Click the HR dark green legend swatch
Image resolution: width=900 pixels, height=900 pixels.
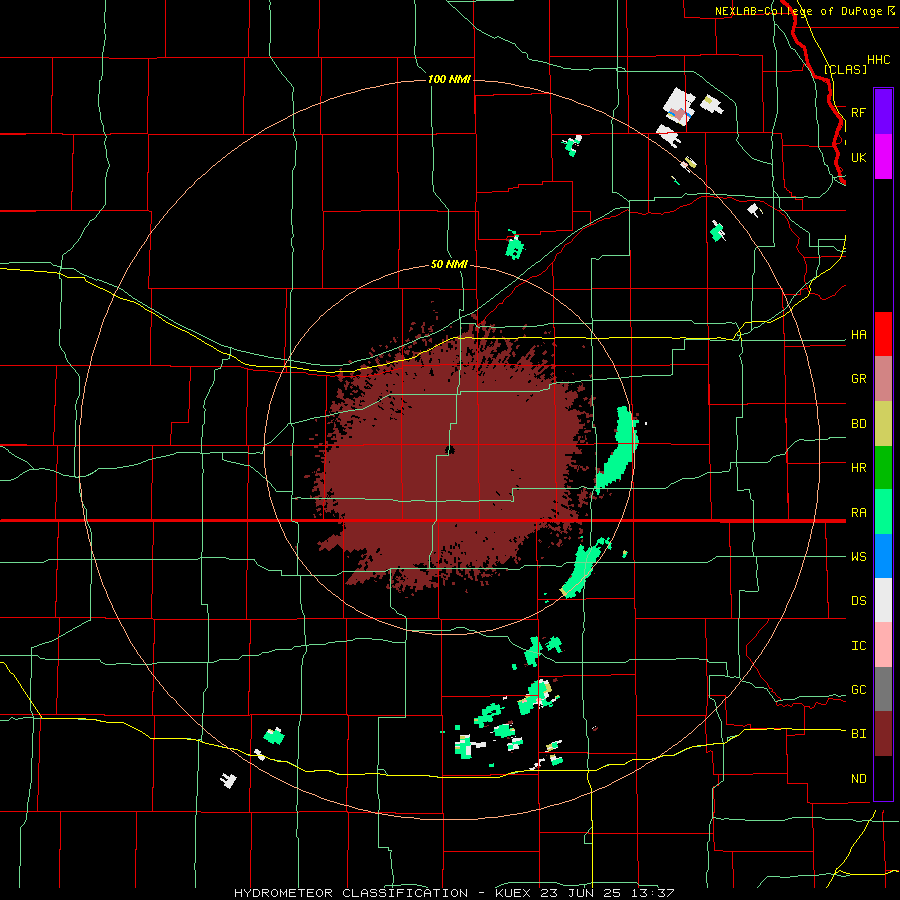[x=883, y=467]
